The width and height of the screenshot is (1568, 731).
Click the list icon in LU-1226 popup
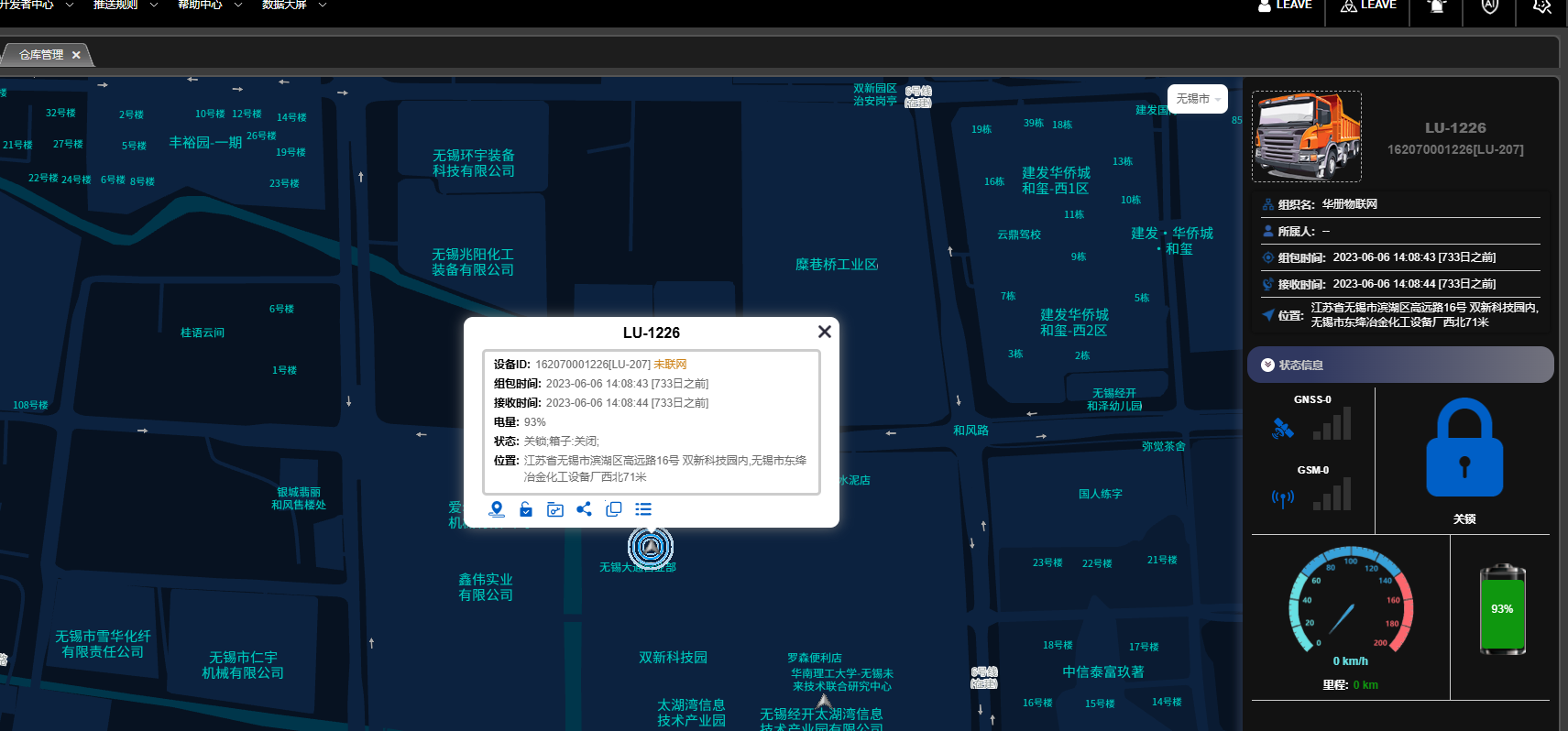point(643,509)
